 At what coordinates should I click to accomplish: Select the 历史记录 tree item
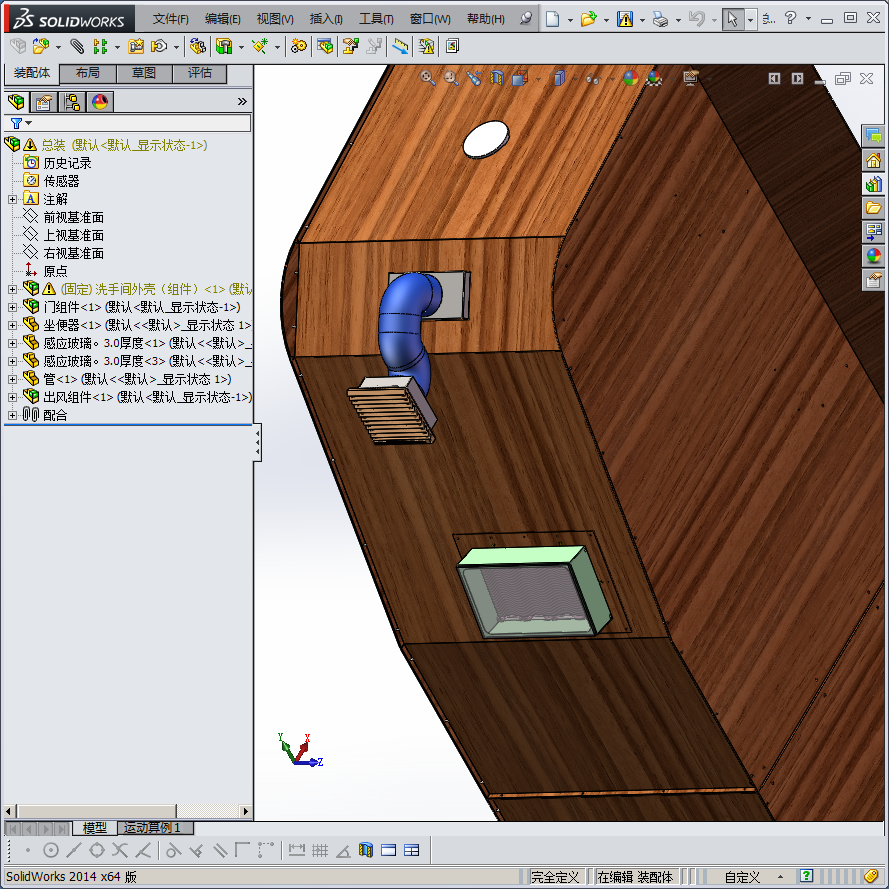click(x=67, y=163)
